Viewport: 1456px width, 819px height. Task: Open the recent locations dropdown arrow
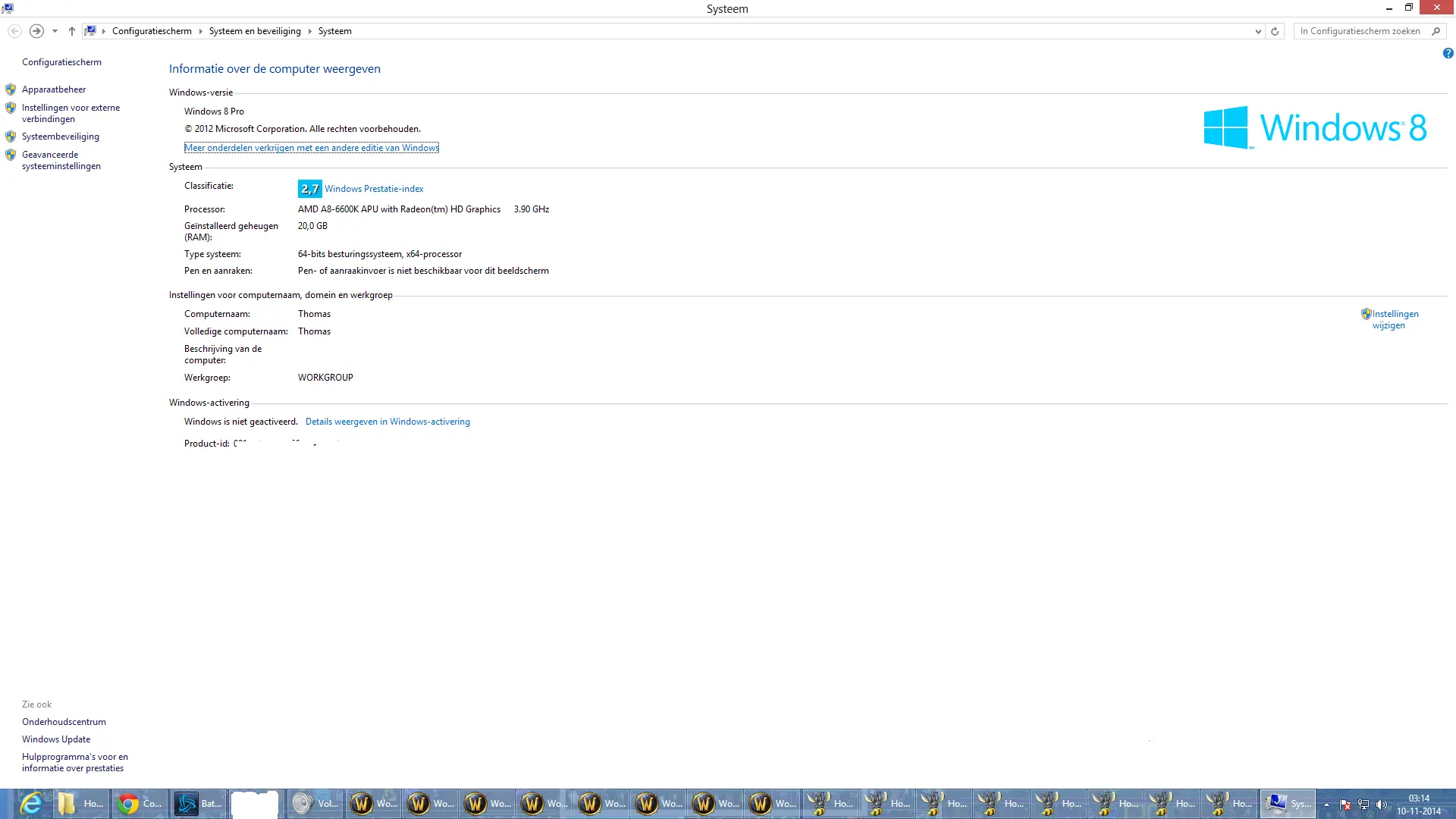pos(55,31)
